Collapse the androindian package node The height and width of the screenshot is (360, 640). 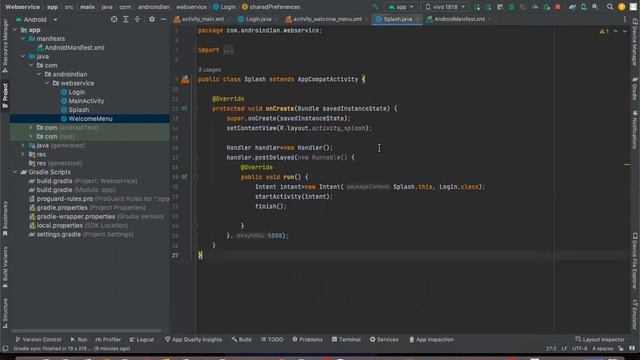(x=39, y=74)
